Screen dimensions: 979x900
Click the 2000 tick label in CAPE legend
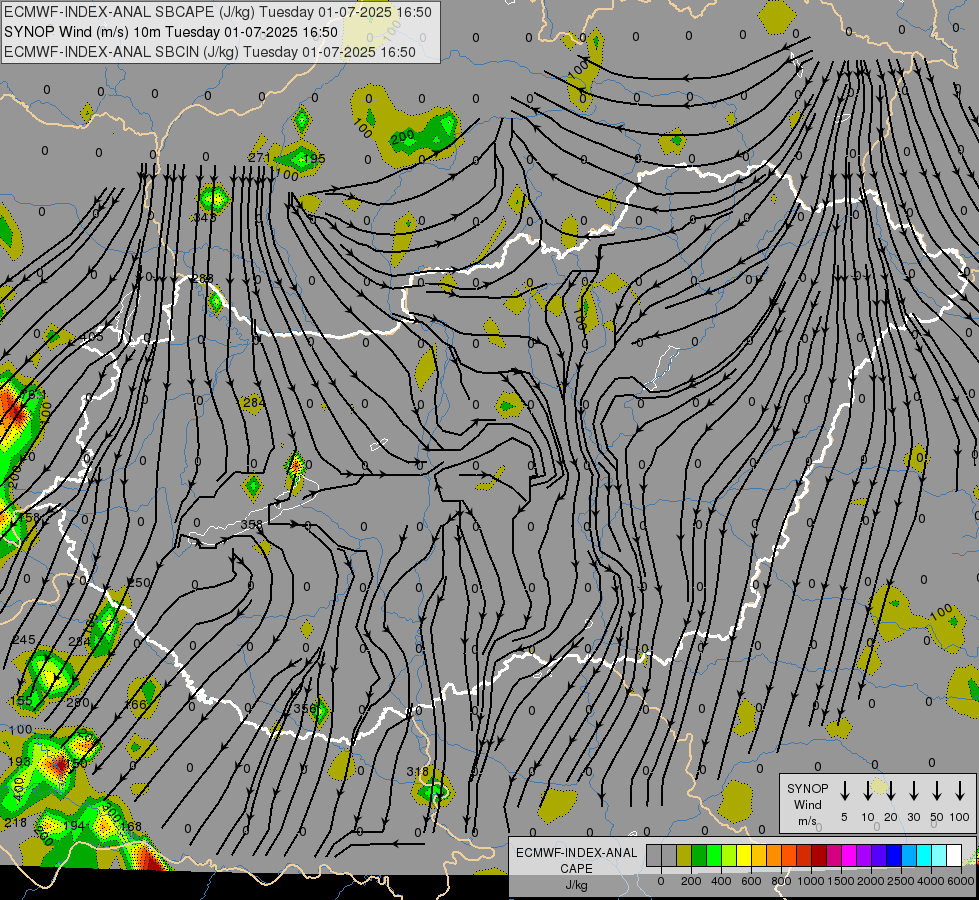[871, 881]
